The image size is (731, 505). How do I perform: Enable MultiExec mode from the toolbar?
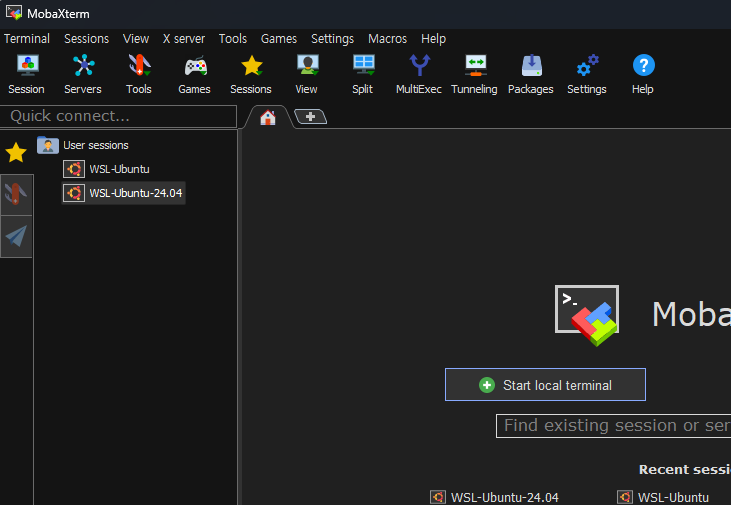pos(419,75)
